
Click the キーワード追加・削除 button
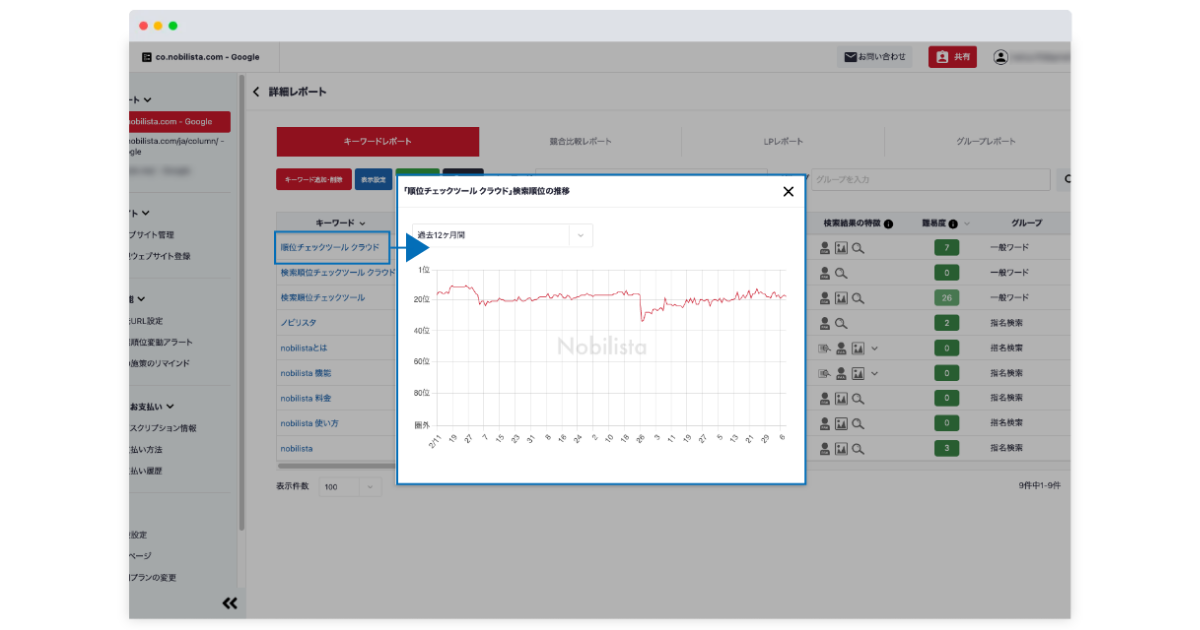[313, 179]
